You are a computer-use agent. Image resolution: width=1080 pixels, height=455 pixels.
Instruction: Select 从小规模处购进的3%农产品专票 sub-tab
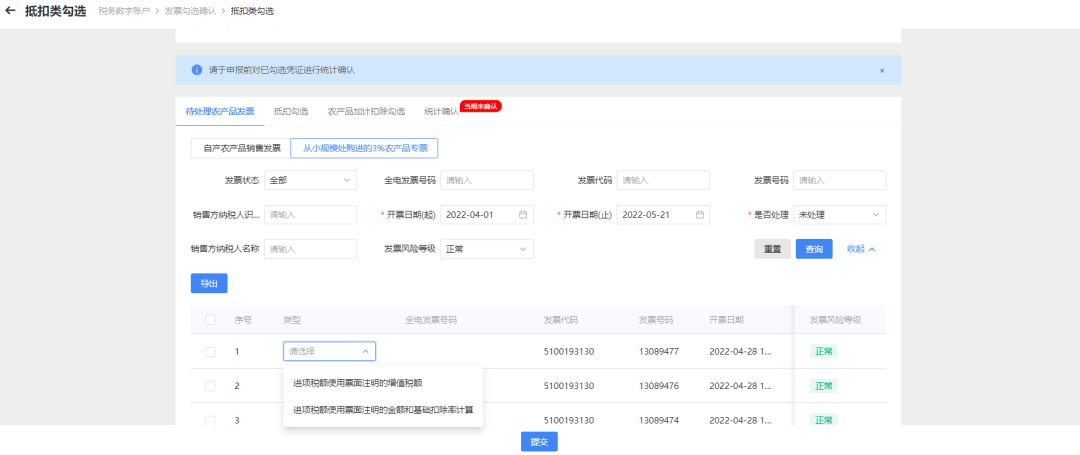pos(364,149)
